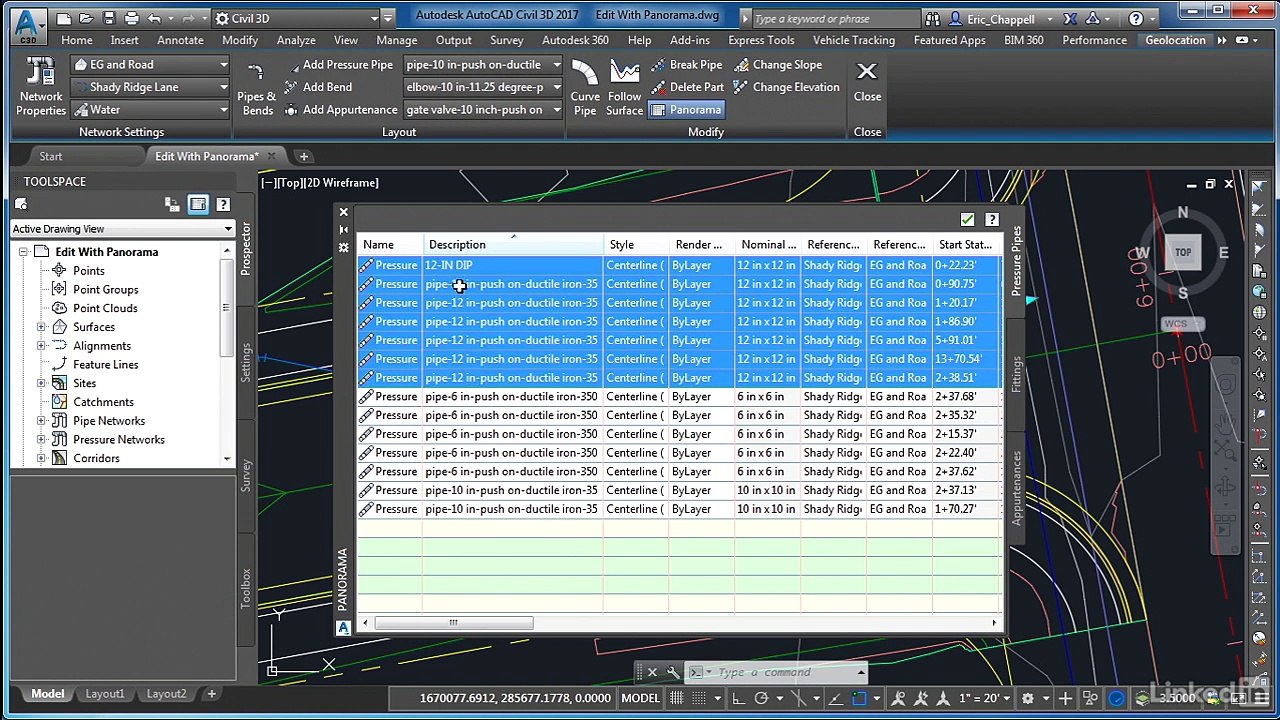Open Toolspace help question-mark icon

click(x=223, y=204)
